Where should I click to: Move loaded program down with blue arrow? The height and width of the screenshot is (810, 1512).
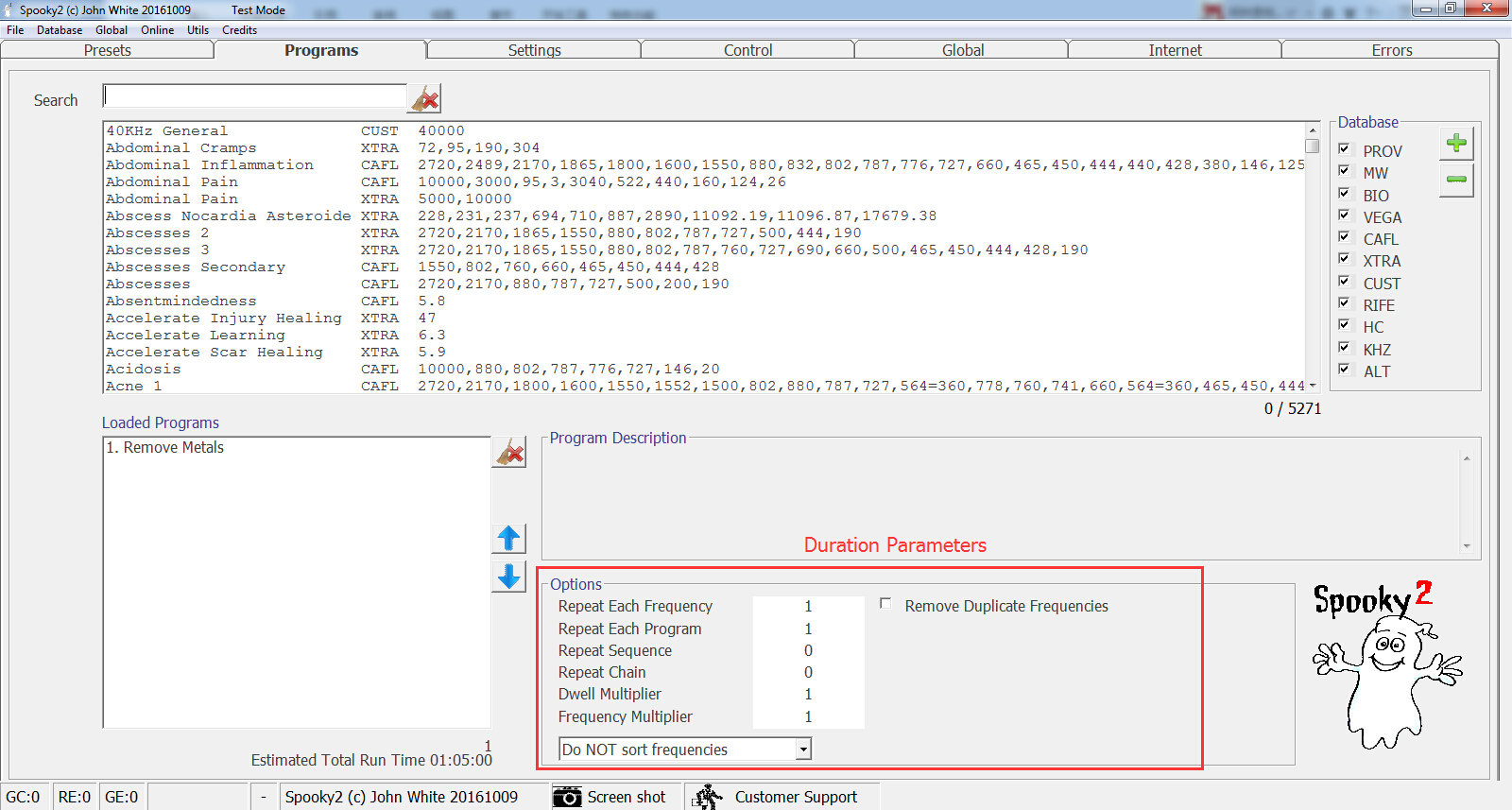(x=509, y=577)
